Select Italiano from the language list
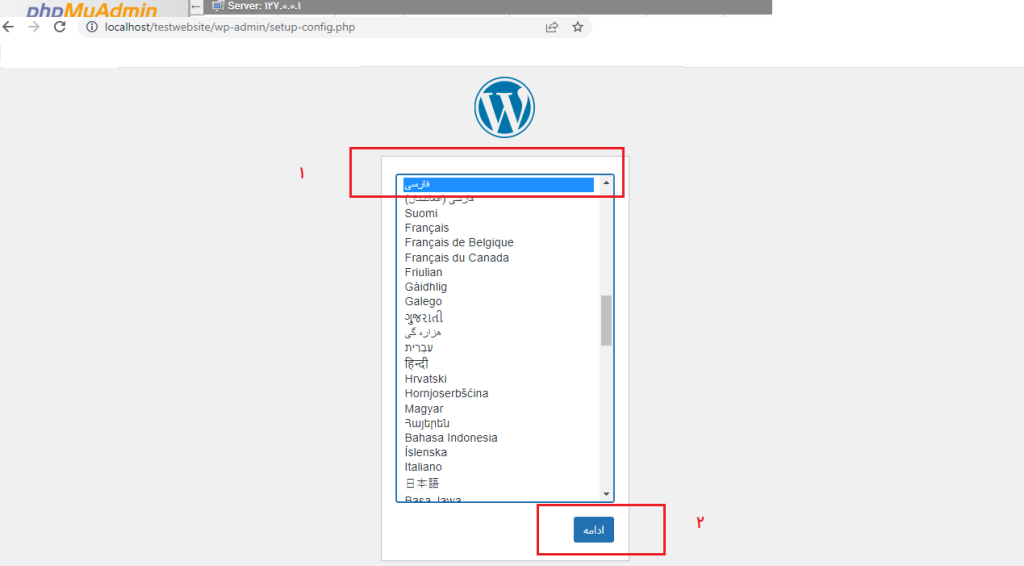This screenshot has height=566, width=1024. coord(423,467)
